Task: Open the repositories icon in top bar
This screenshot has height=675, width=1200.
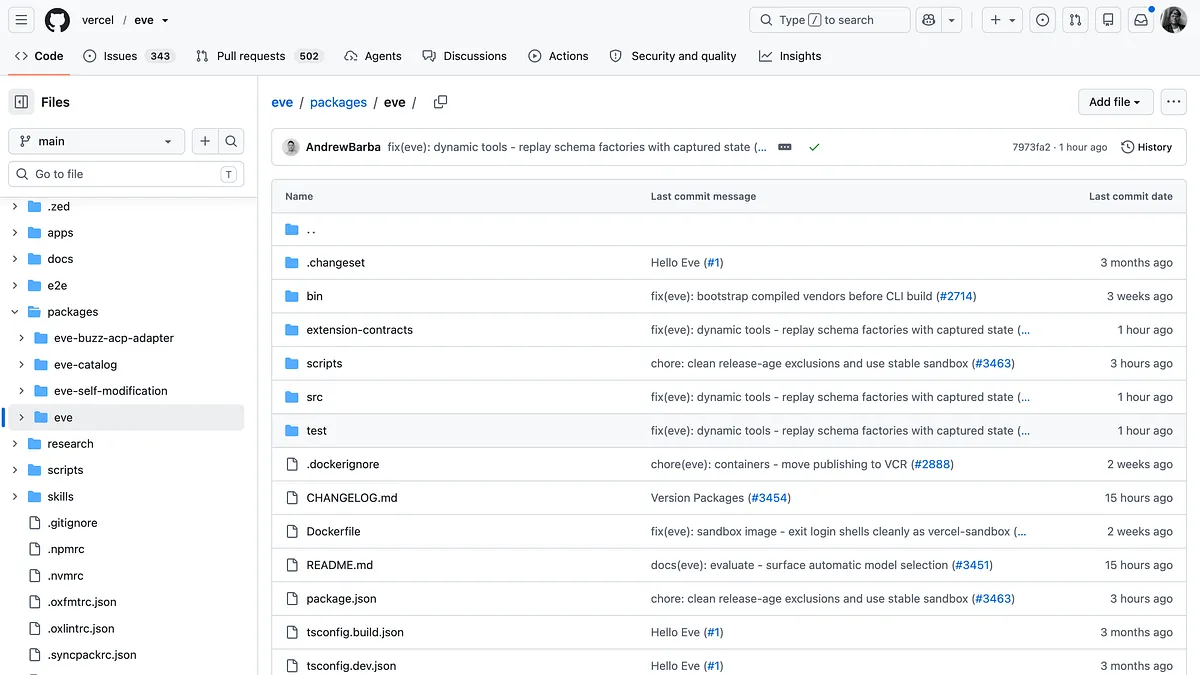Action: pyautogui.click(x=1107, y=20)
